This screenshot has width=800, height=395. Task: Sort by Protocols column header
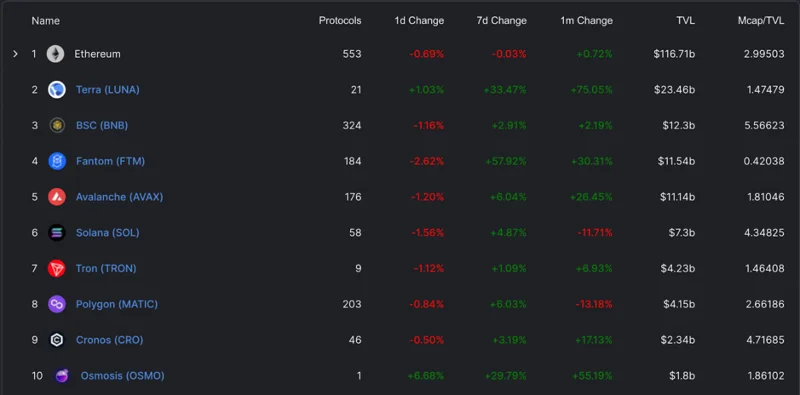pyautogui.click(x=340, y=21)
